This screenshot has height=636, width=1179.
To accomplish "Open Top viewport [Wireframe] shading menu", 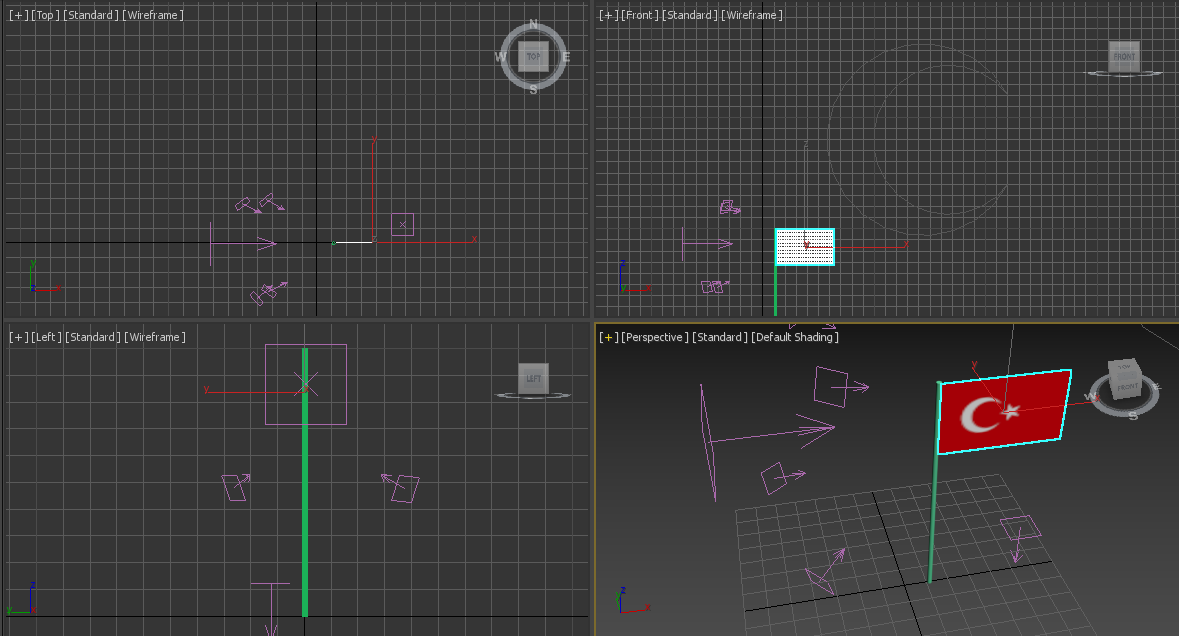I will click(153, 15).
